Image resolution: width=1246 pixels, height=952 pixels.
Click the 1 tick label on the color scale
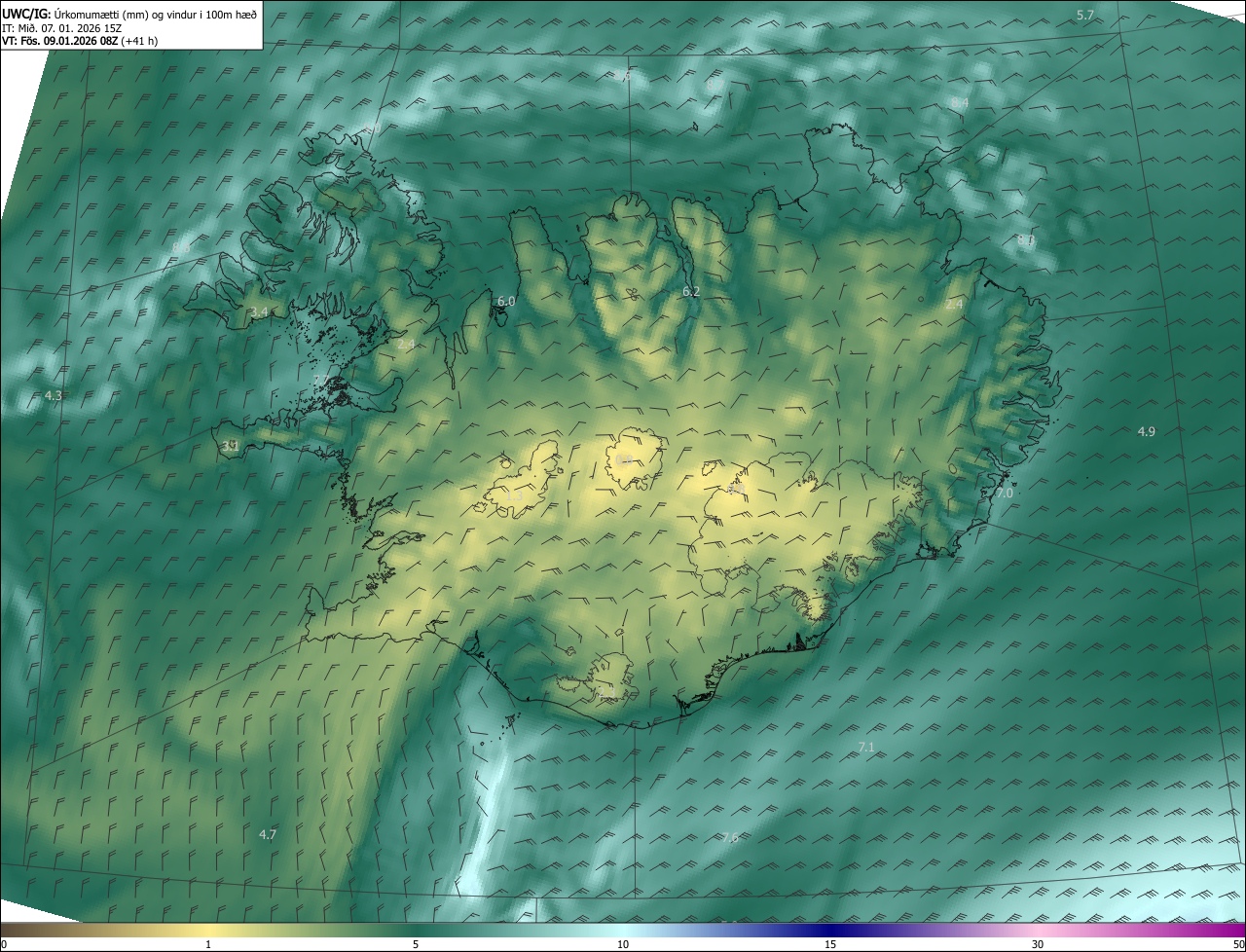click(208, 945)
